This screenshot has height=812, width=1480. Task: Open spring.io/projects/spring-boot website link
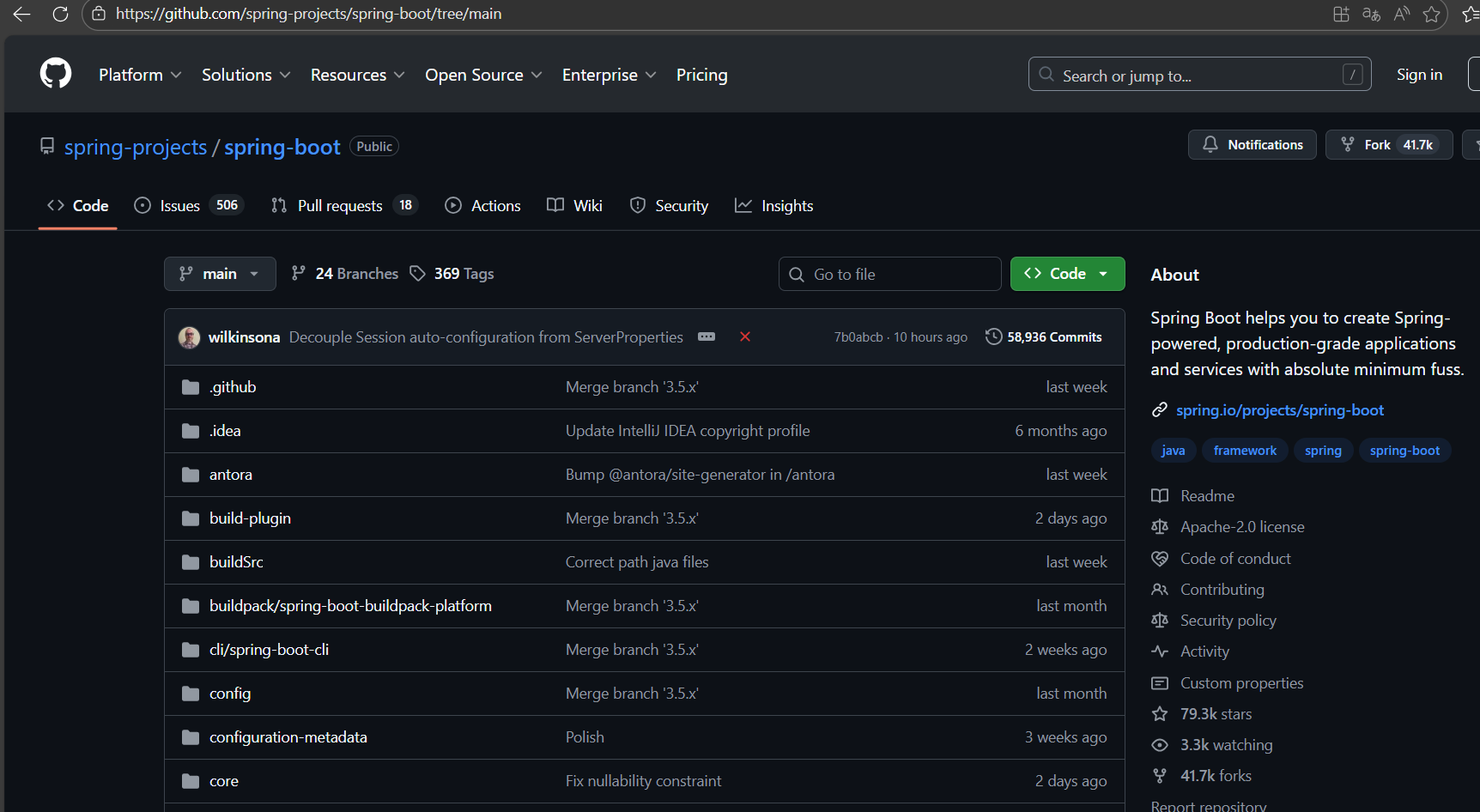point(1280,410)
